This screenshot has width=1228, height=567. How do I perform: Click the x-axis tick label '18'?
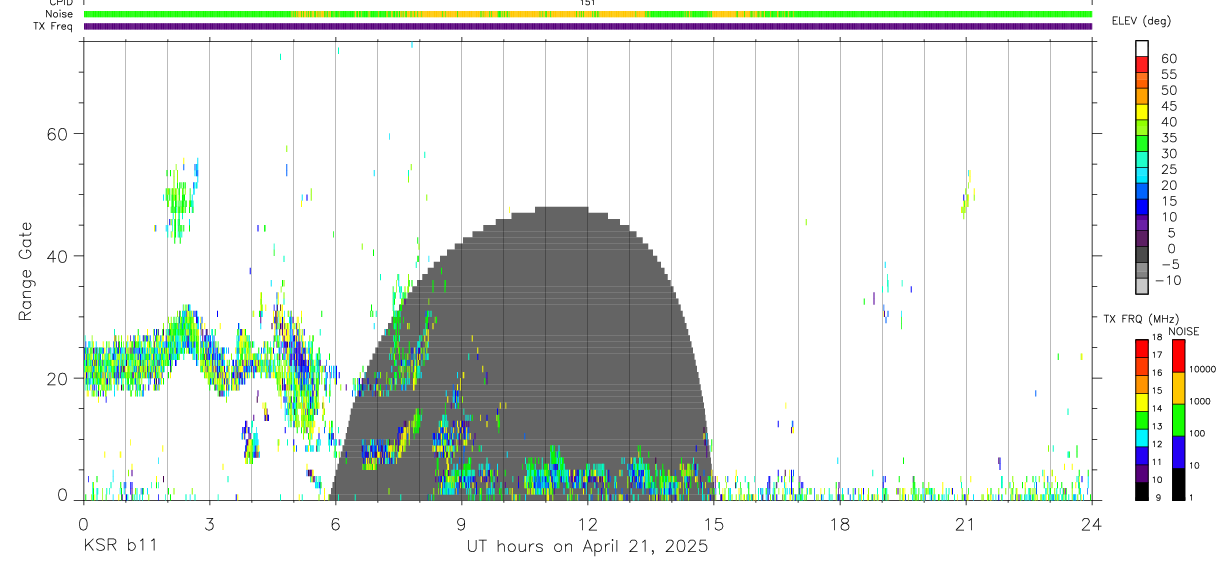839,523
